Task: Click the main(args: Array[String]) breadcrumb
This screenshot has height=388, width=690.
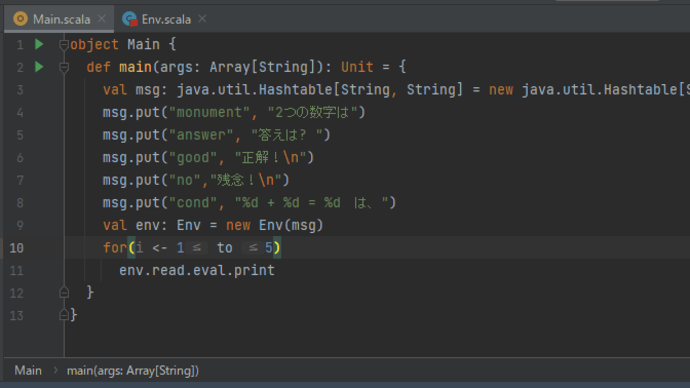Action: [132, 370]
